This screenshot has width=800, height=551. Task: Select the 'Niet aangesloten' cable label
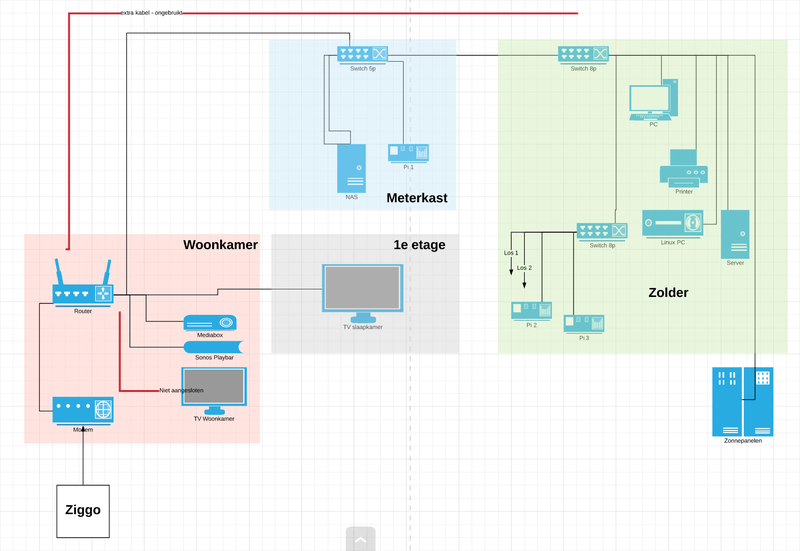[181, 390]
